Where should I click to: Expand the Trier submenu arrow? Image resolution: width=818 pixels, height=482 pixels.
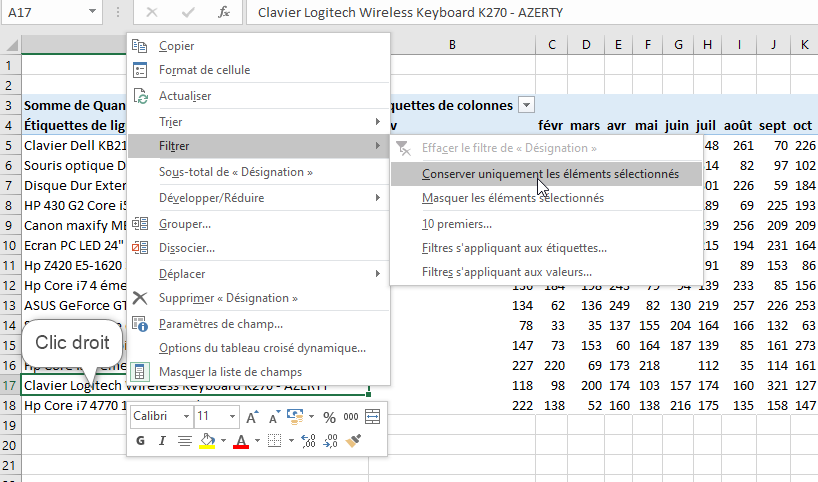click(x=377, y=122)
